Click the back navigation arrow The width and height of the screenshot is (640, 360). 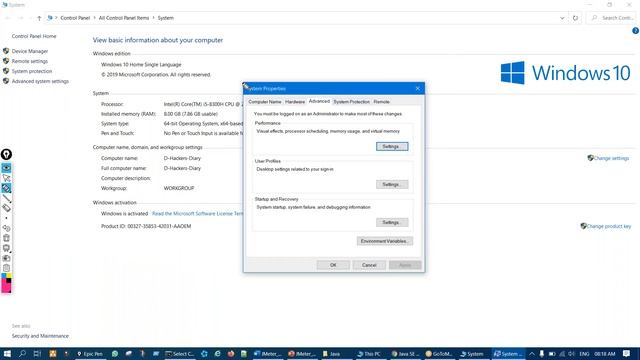pyautogui.click(x=8, y=18)
